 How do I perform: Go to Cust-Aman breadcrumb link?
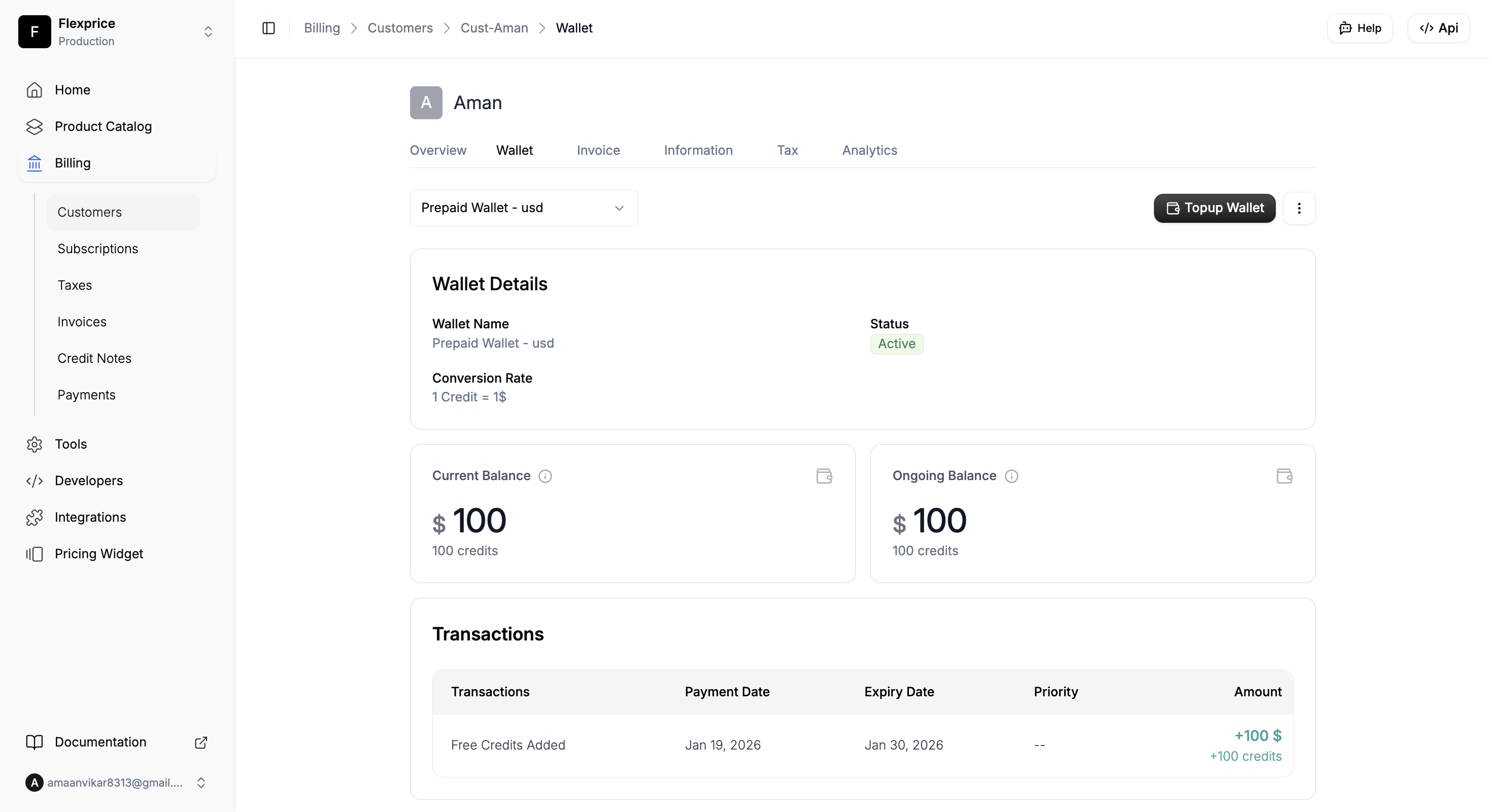pyautogui.click(x=494, y=28)
